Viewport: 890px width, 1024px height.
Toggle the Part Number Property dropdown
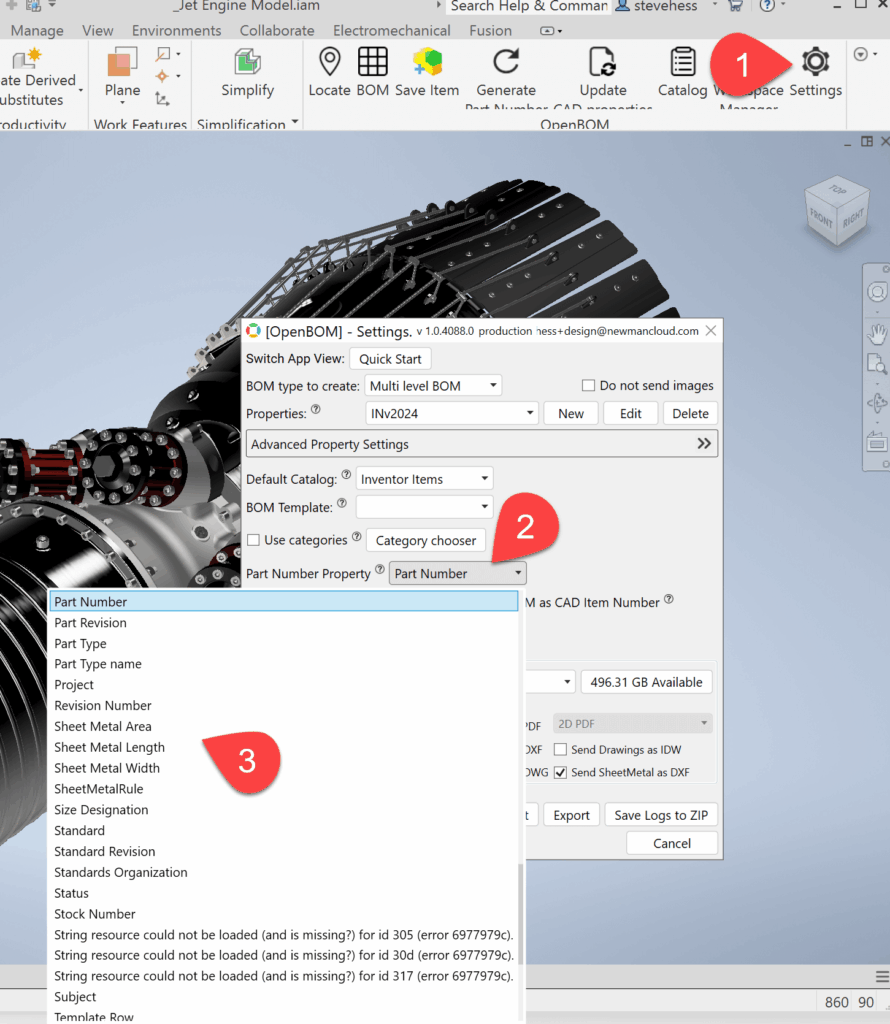point(457,573)
